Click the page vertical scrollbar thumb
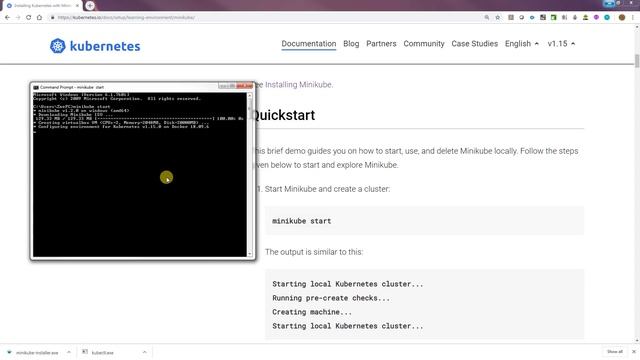640x360 pixels. pyautogui.click(x=637, y=61)
